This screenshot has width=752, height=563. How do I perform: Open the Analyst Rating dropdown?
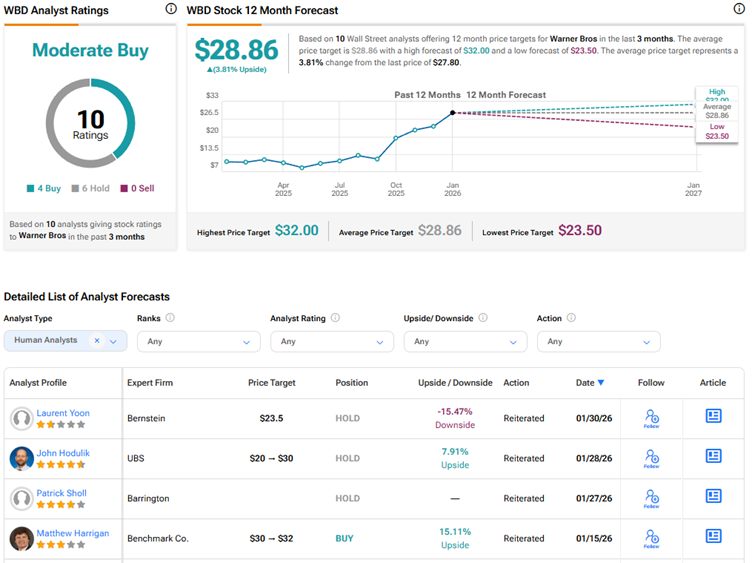[331, 341]
